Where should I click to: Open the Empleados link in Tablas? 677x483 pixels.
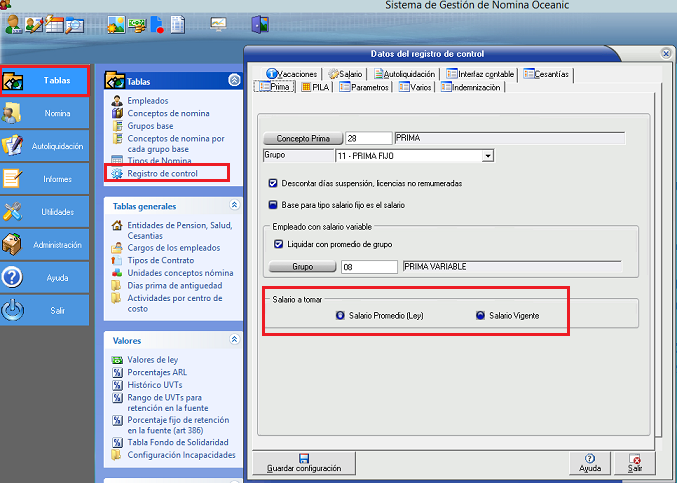(x=147, y=101)
